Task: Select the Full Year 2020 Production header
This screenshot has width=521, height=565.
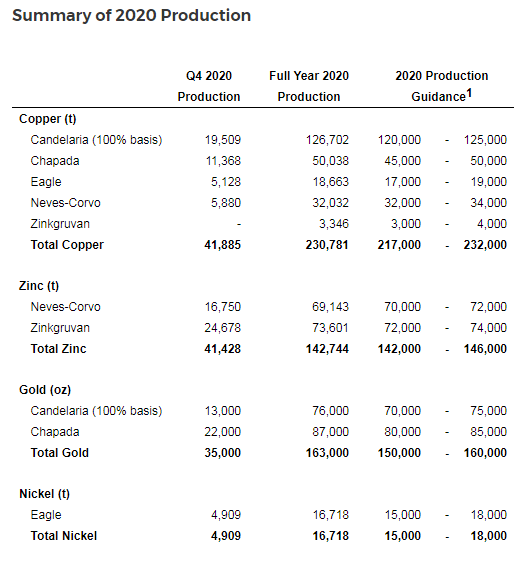Action: click(309, 86)
